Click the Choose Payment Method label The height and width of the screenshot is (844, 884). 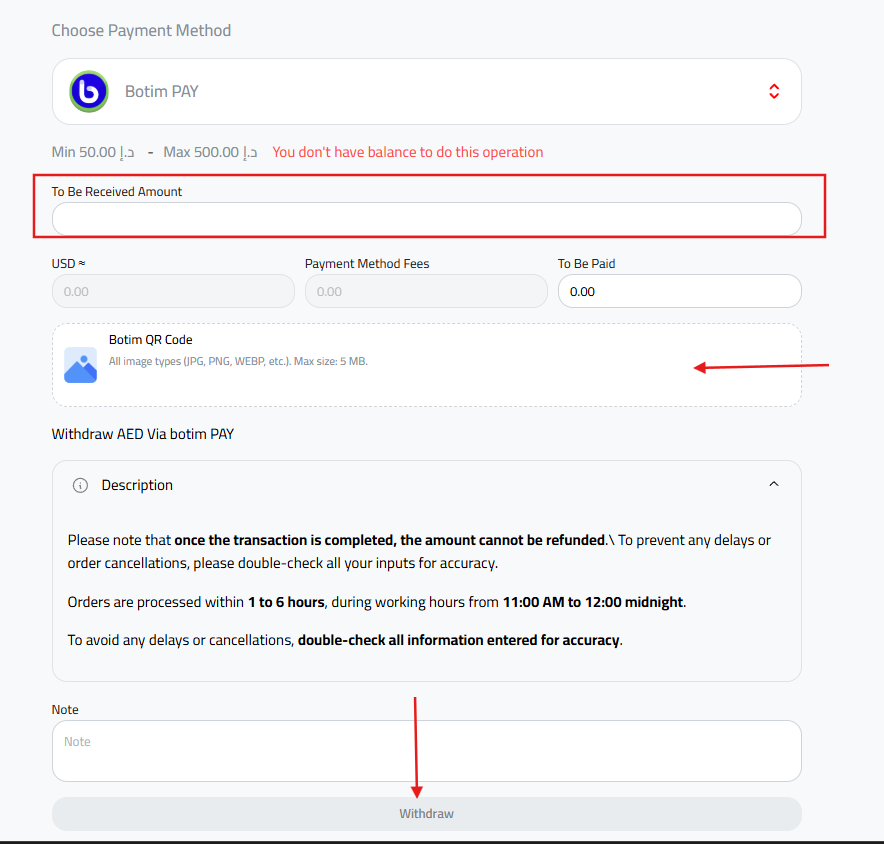[x=141, y=31]
